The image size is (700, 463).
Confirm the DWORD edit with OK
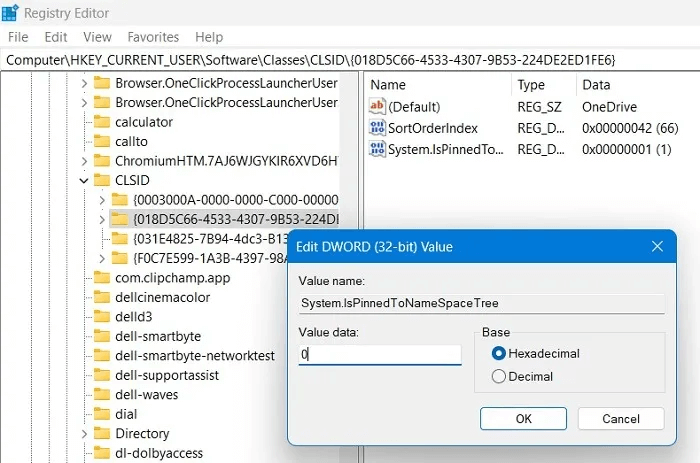pos(523,419)
